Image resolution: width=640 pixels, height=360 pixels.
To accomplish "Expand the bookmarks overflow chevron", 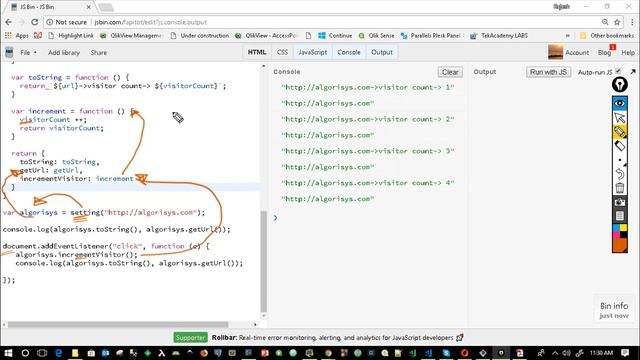I will pyautogui.click(x=567, y=36).
